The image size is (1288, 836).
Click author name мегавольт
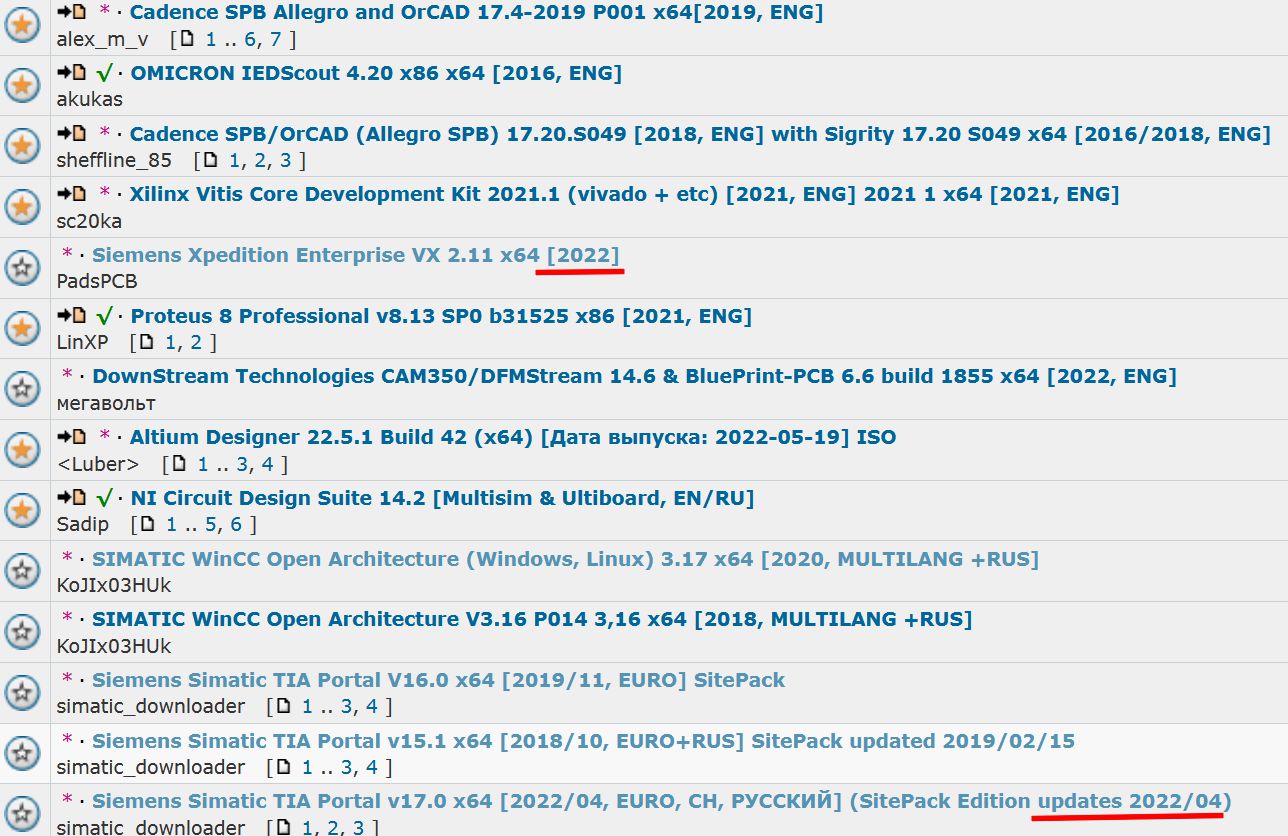click(106, 404)
